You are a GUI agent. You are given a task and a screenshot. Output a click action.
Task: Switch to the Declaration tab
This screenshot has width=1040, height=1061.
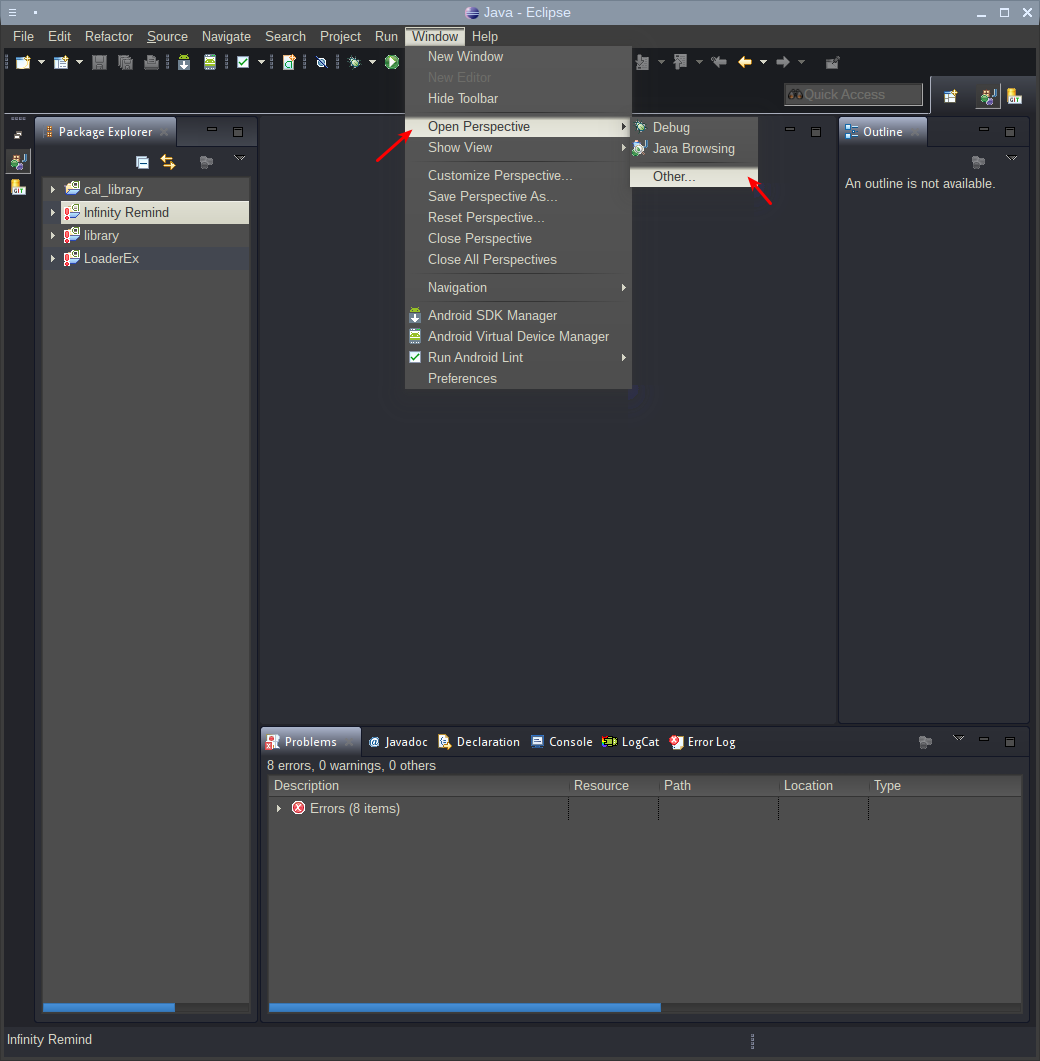pyautogui.click(x=479, y=742)
